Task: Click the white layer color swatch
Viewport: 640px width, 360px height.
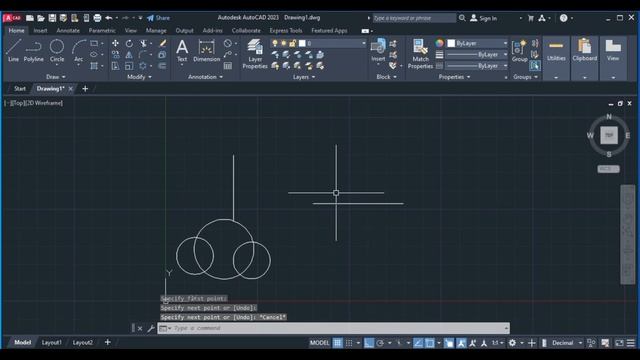Action: tap(302, 43)
